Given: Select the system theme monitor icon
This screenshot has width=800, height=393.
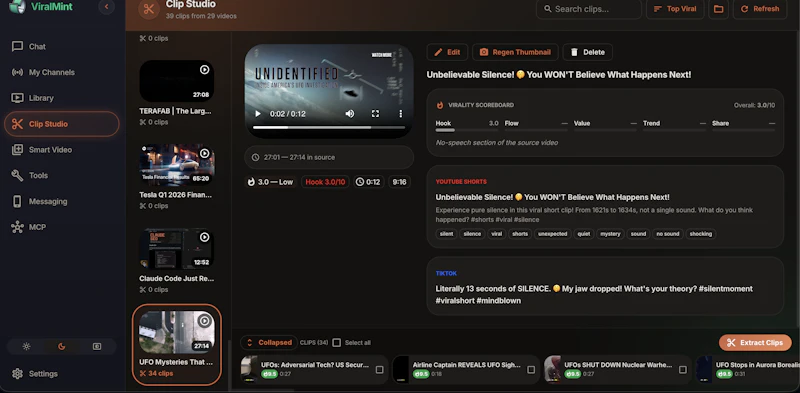Looking at the screenshot, I should [97, 347].
